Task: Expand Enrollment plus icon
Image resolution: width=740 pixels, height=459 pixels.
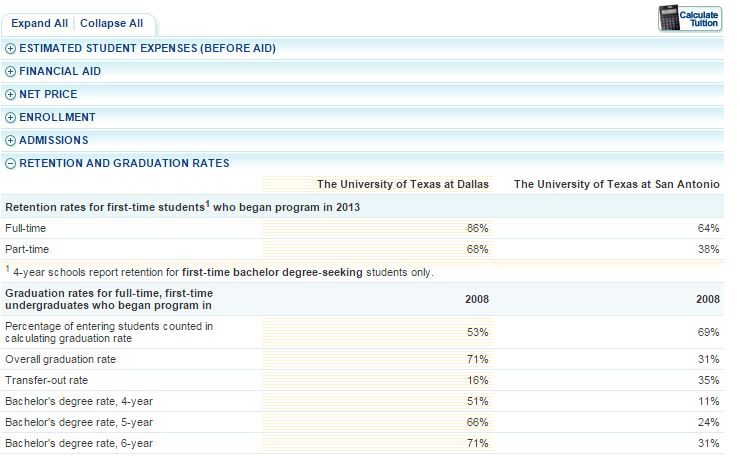Action: pos(10,117)
